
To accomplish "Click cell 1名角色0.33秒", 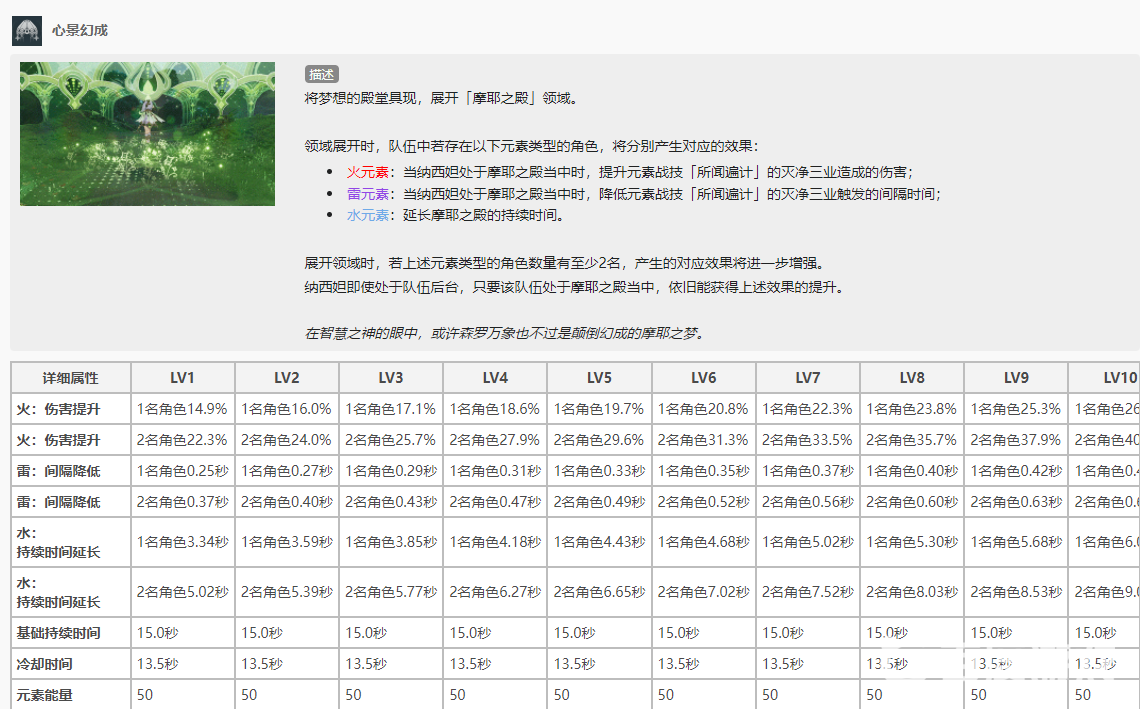I will [599, 471].
